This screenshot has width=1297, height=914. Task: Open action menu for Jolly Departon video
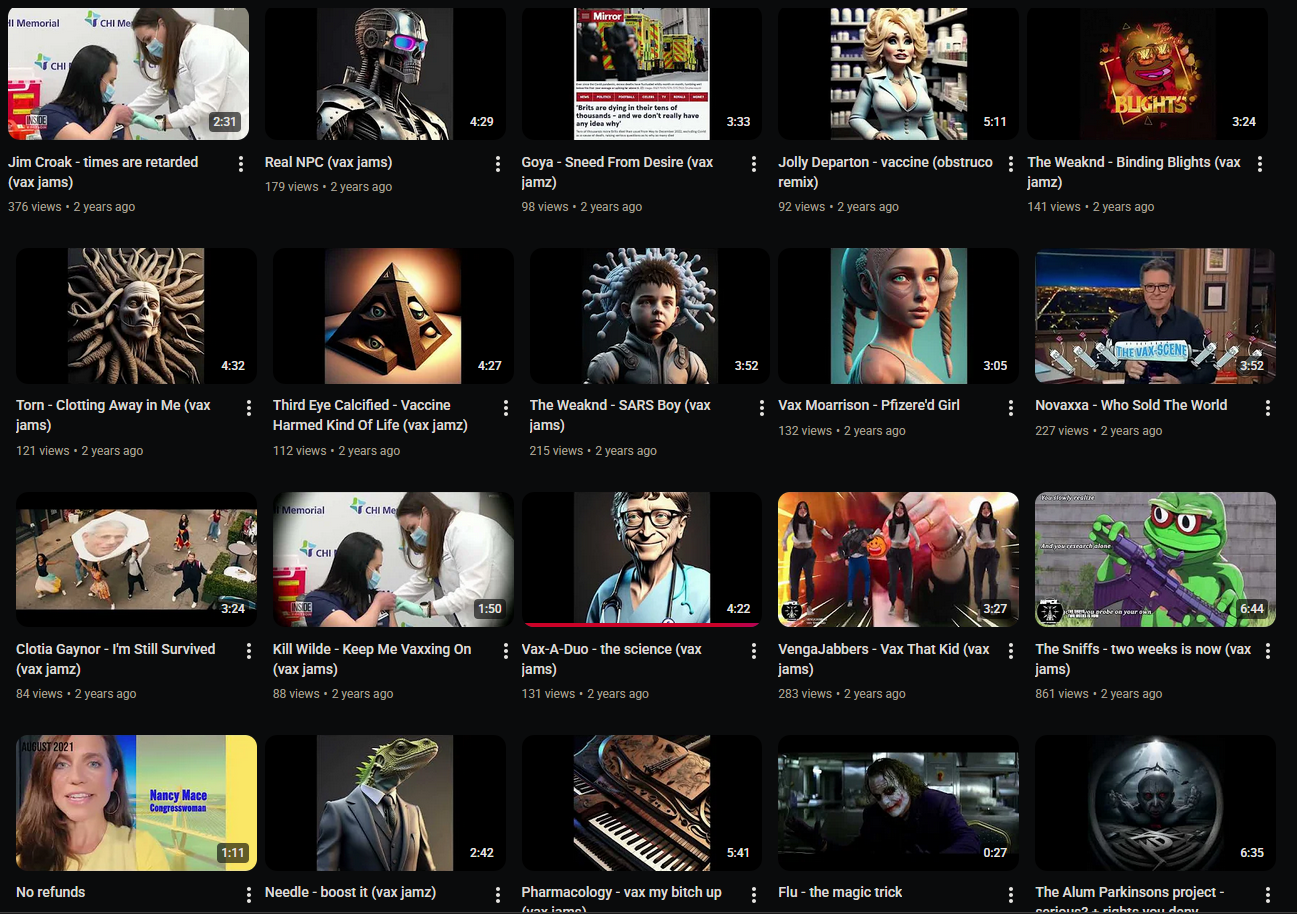(1011, 164)
